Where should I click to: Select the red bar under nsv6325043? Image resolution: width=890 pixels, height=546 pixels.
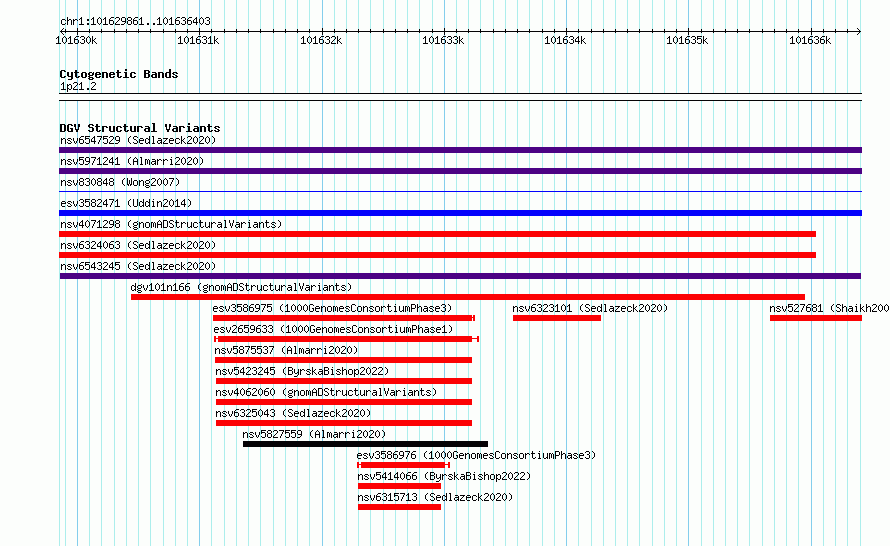coord(344,423)
